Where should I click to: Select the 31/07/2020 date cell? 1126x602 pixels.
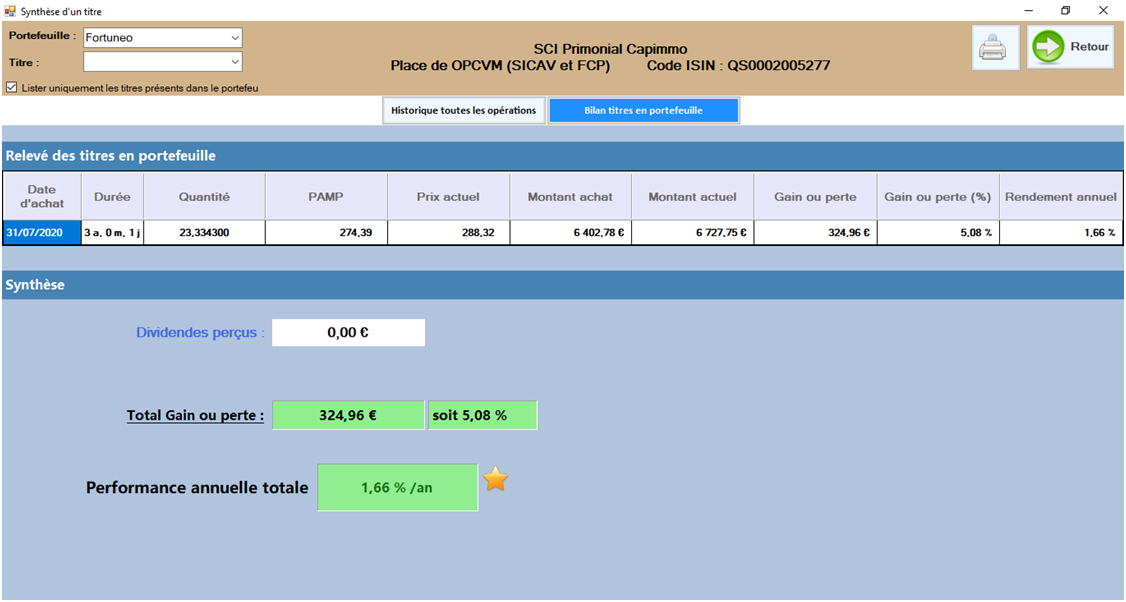[x=42, y=233]
